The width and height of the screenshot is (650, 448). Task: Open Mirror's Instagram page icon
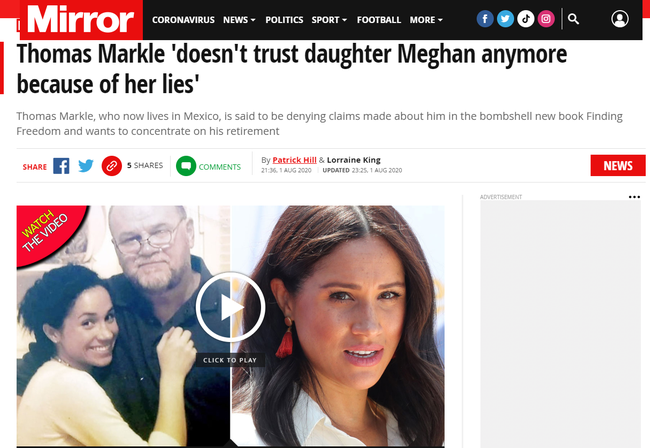click(546, 19)
